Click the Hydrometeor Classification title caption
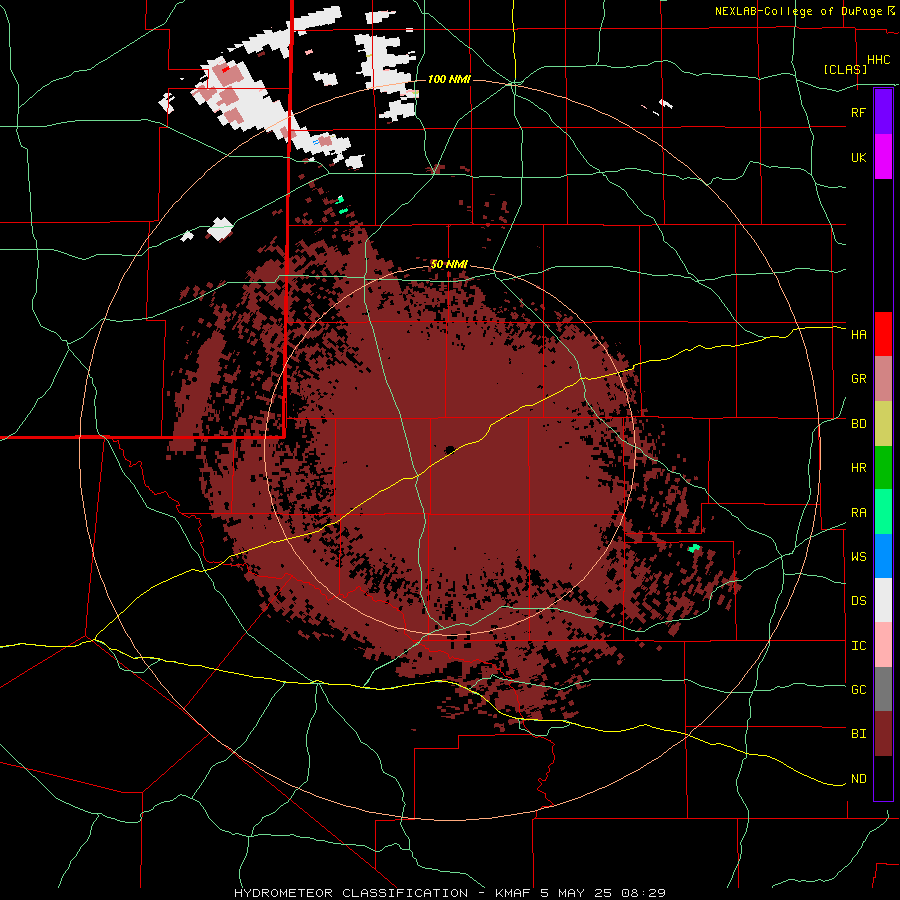The image size is (900, 900). (x=450, y=893)
